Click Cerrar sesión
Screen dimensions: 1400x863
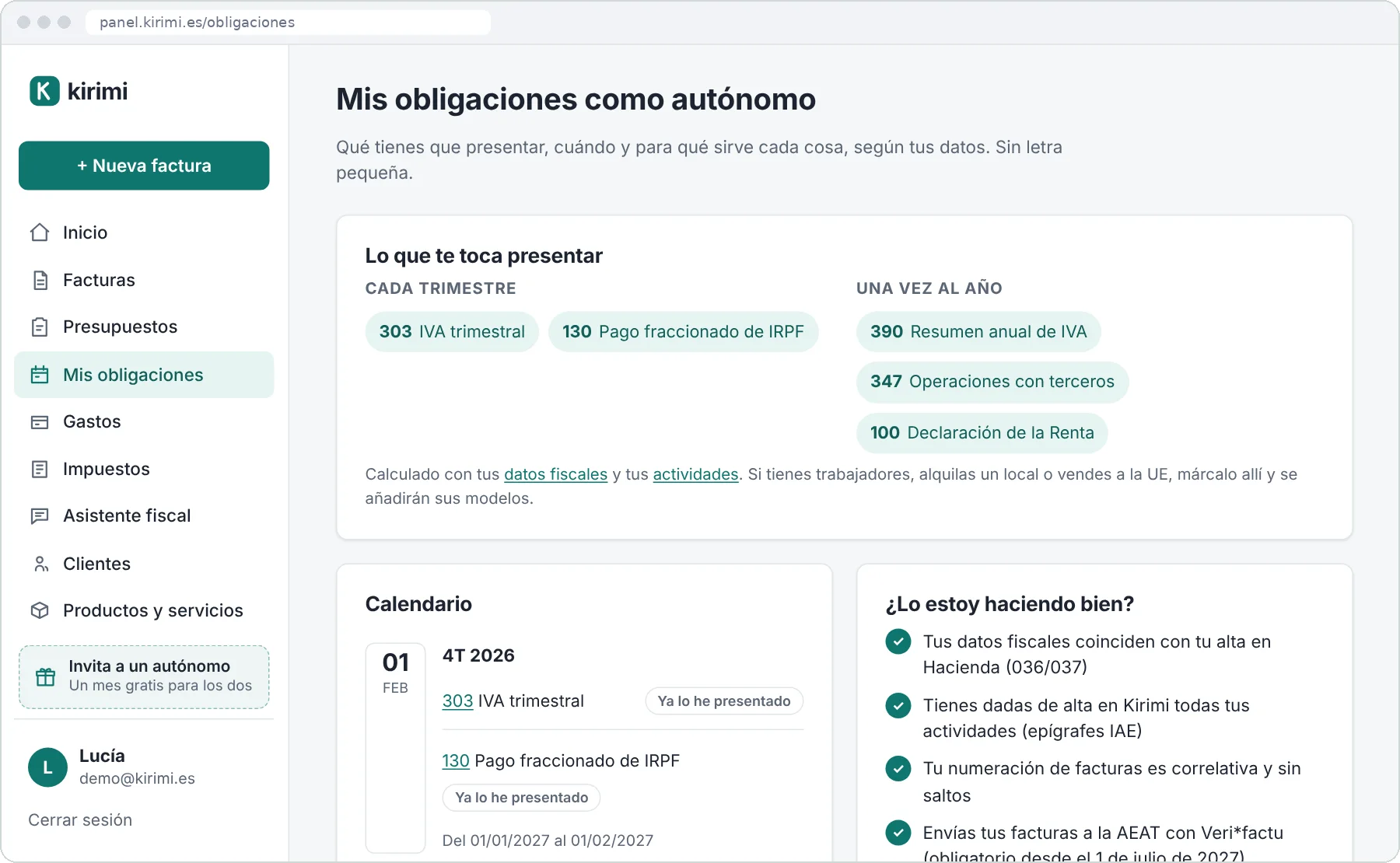point(80,820)
